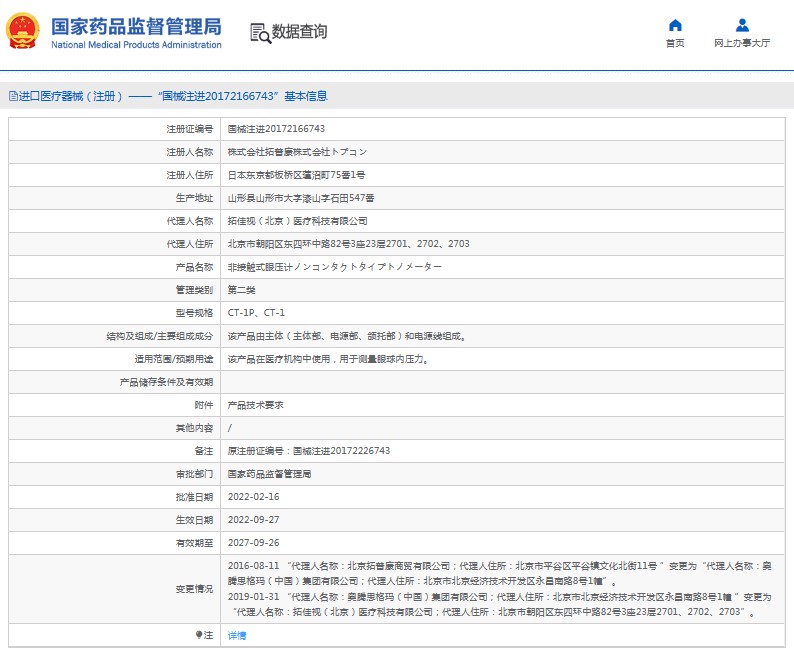This screenshot has height=653, width=794.
Task: Click the 备注 label
Action: point(204,451)
